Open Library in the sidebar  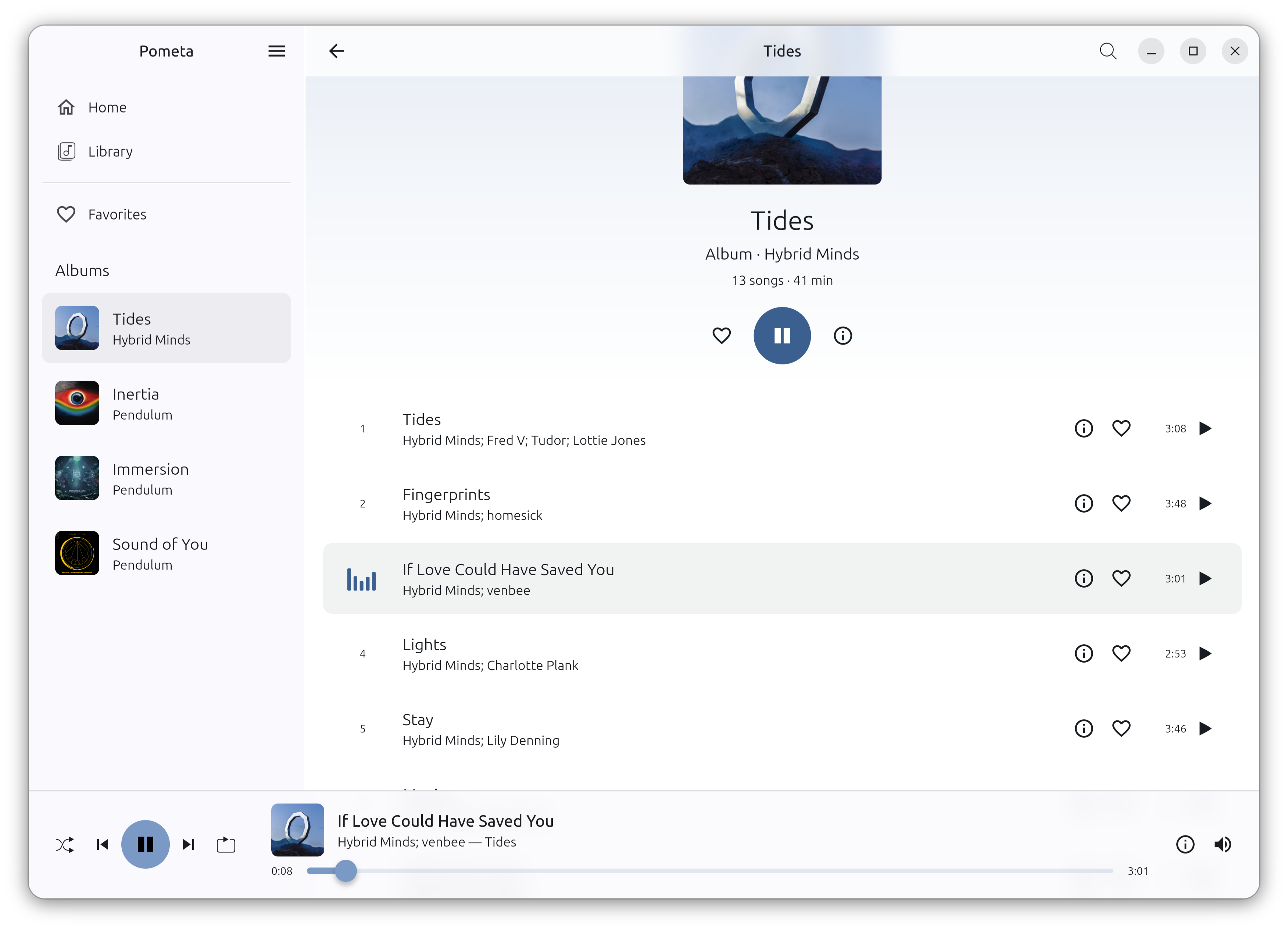click(167, 152)
